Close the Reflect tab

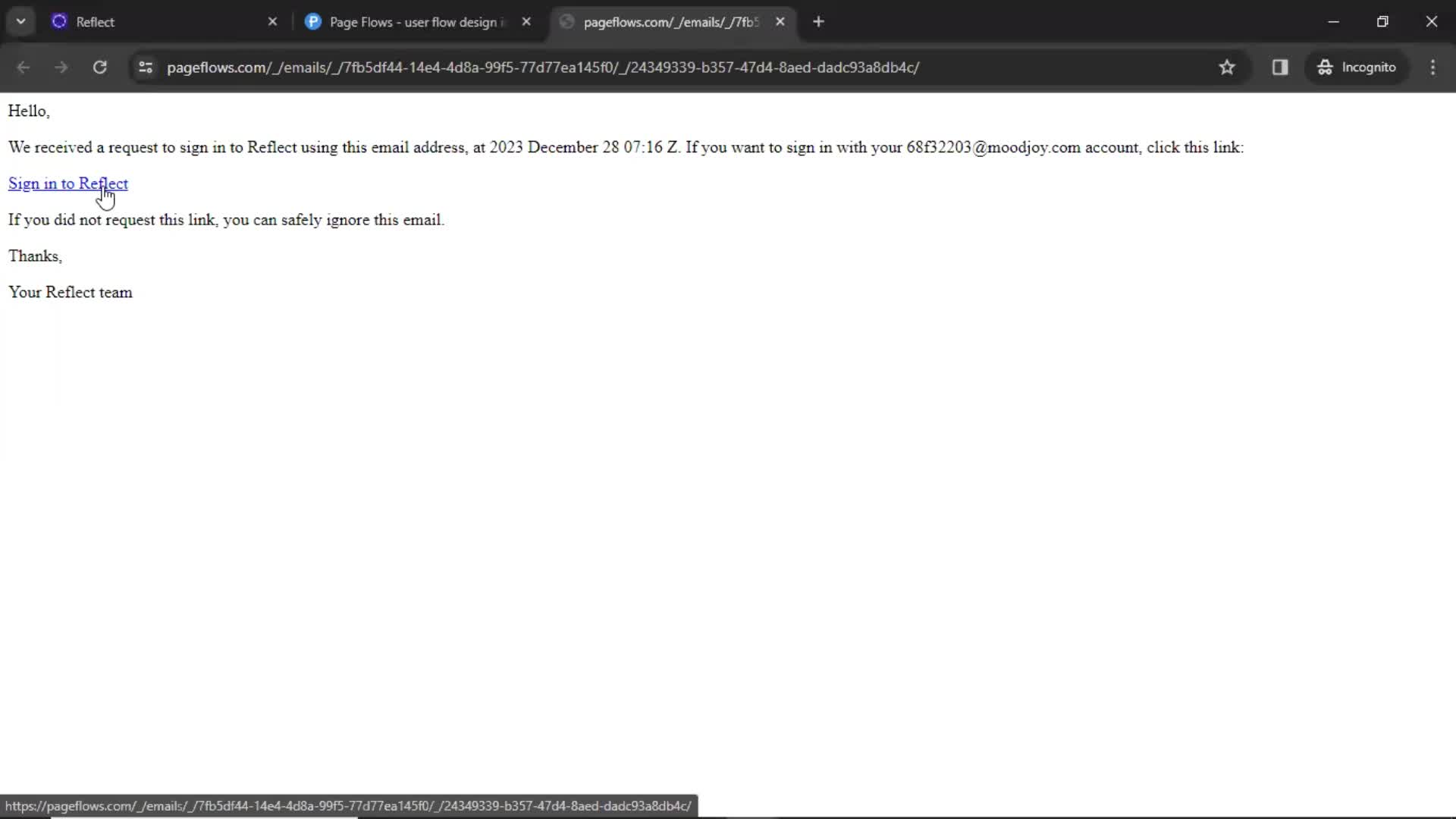coord(273,22)
